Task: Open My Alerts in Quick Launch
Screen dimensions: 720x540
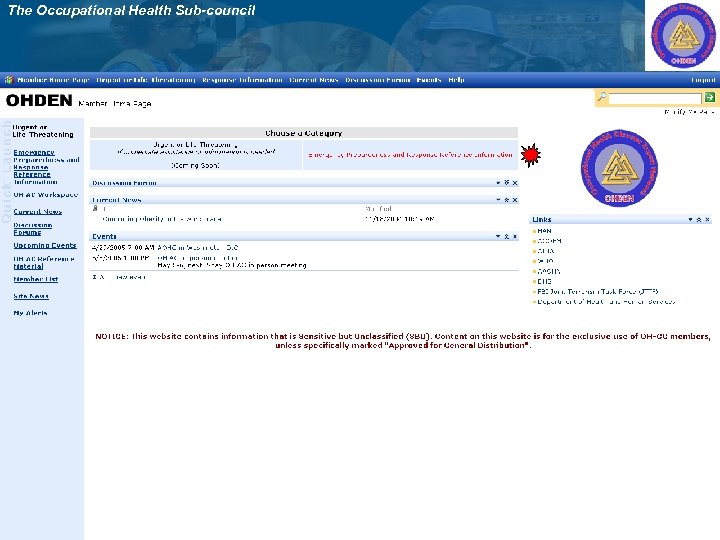Action: (30, 313)
